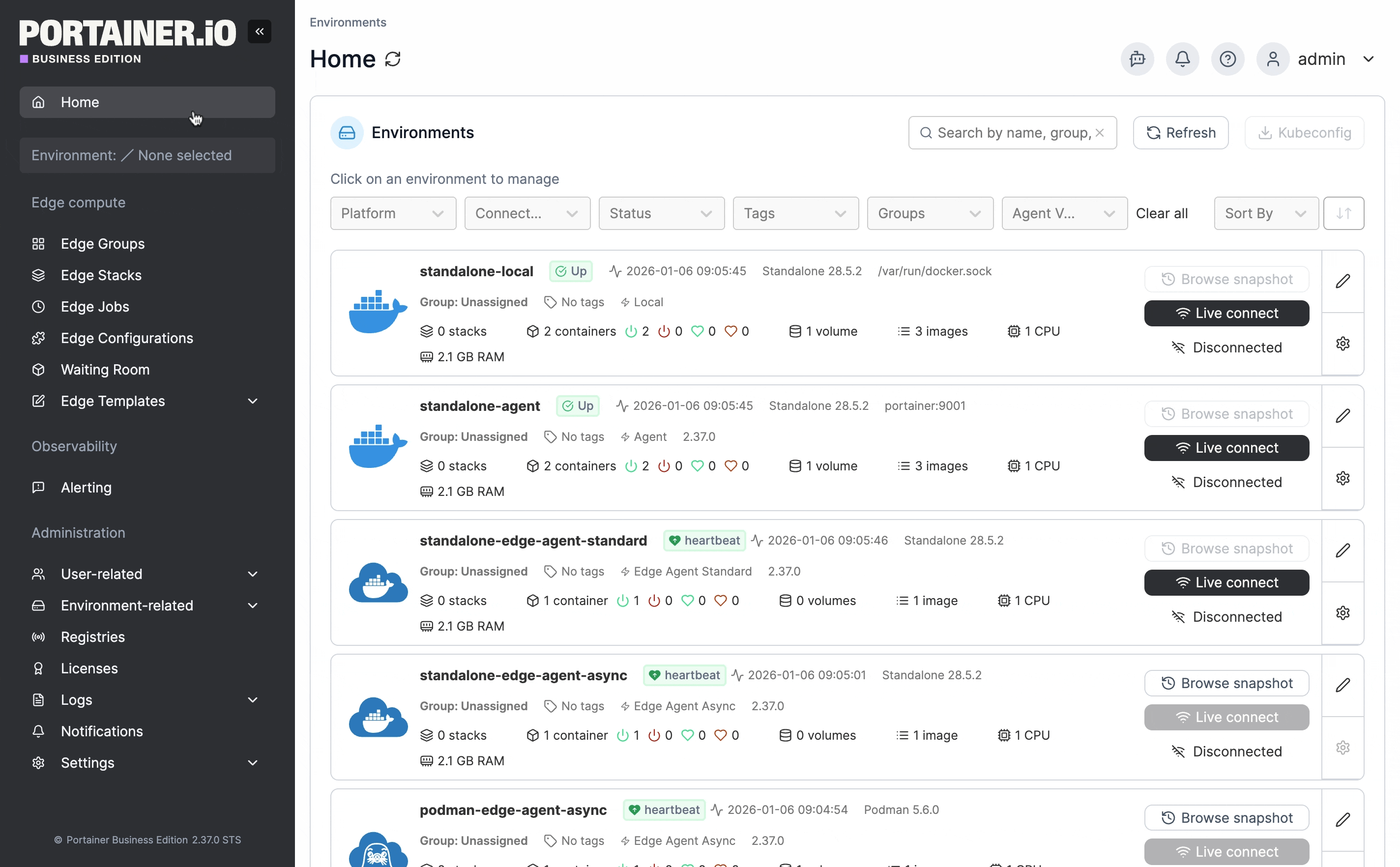Open the chatbot assistant icon in header
Viewport: 1400px width, 867px height.
click(x=1137, y=59)
